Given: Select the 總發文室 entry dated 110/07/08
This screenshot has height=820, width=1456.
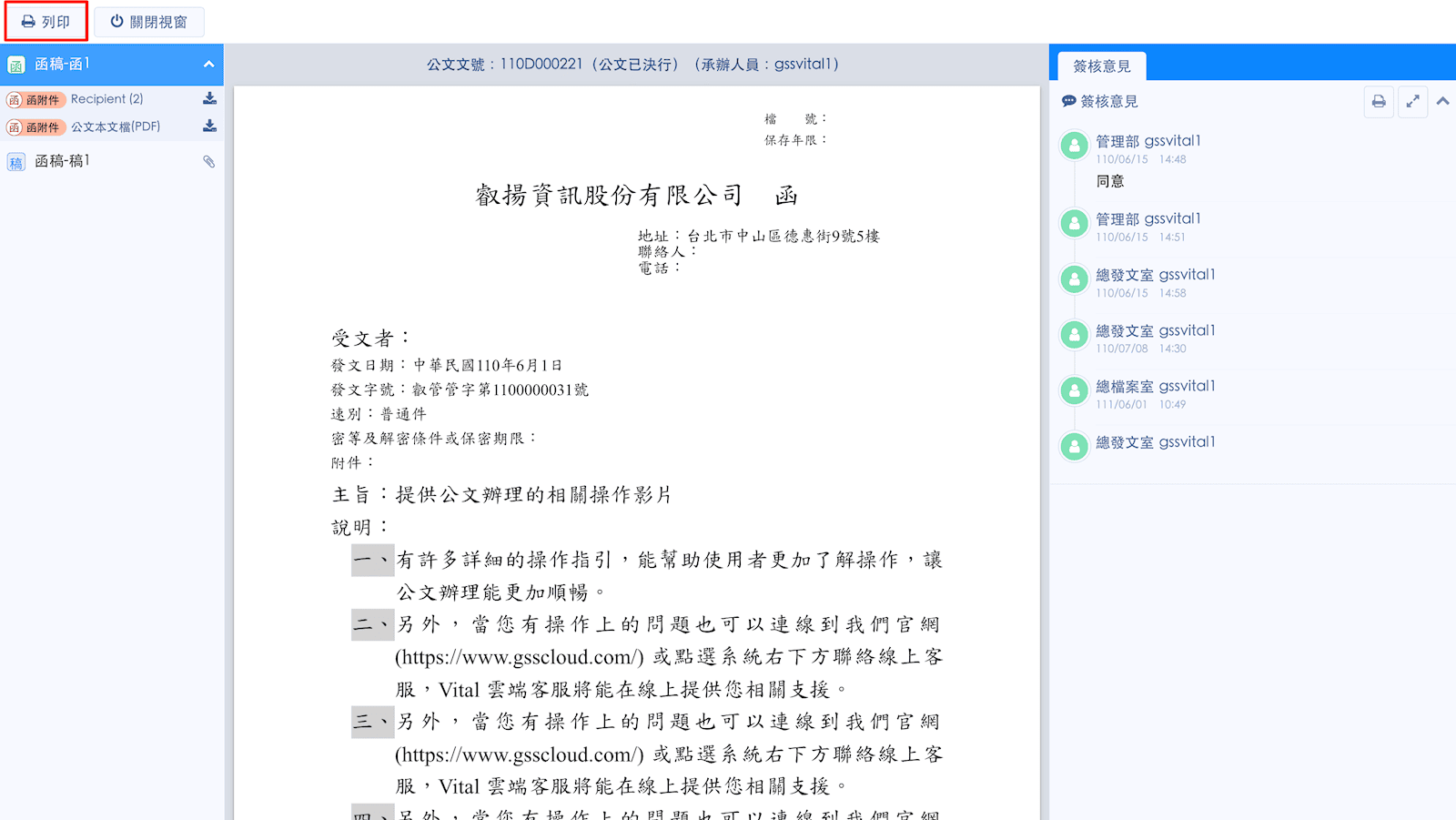Looking at the screenshot, I should tap(1155, 331).
